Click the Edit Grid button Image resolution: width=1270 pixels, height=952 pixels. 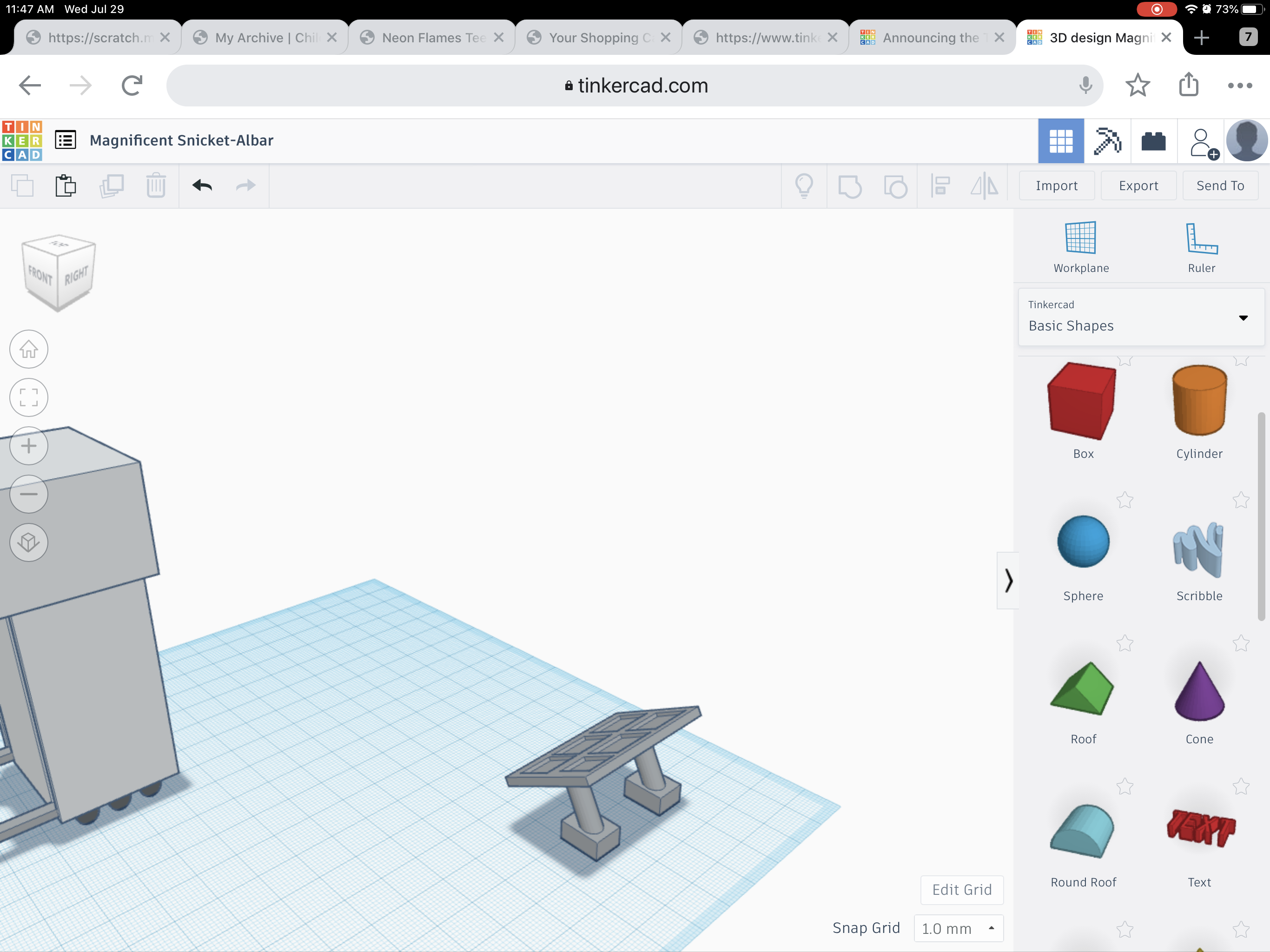(962, 890)
